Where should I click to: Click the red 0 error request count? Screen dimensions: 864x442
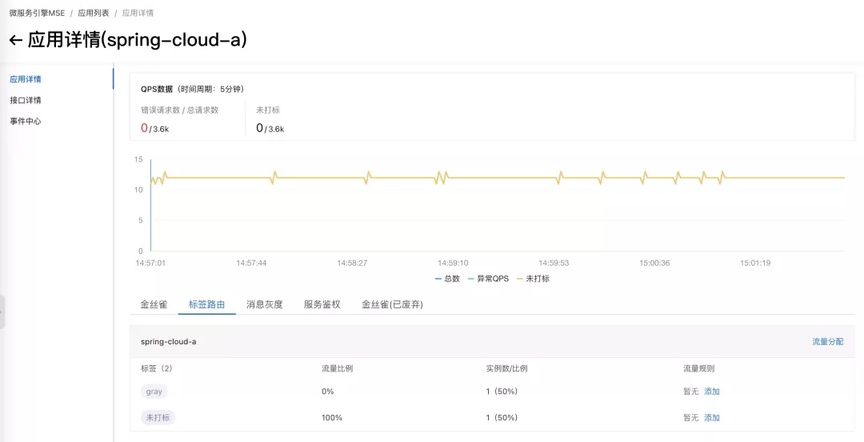point(144,128)
